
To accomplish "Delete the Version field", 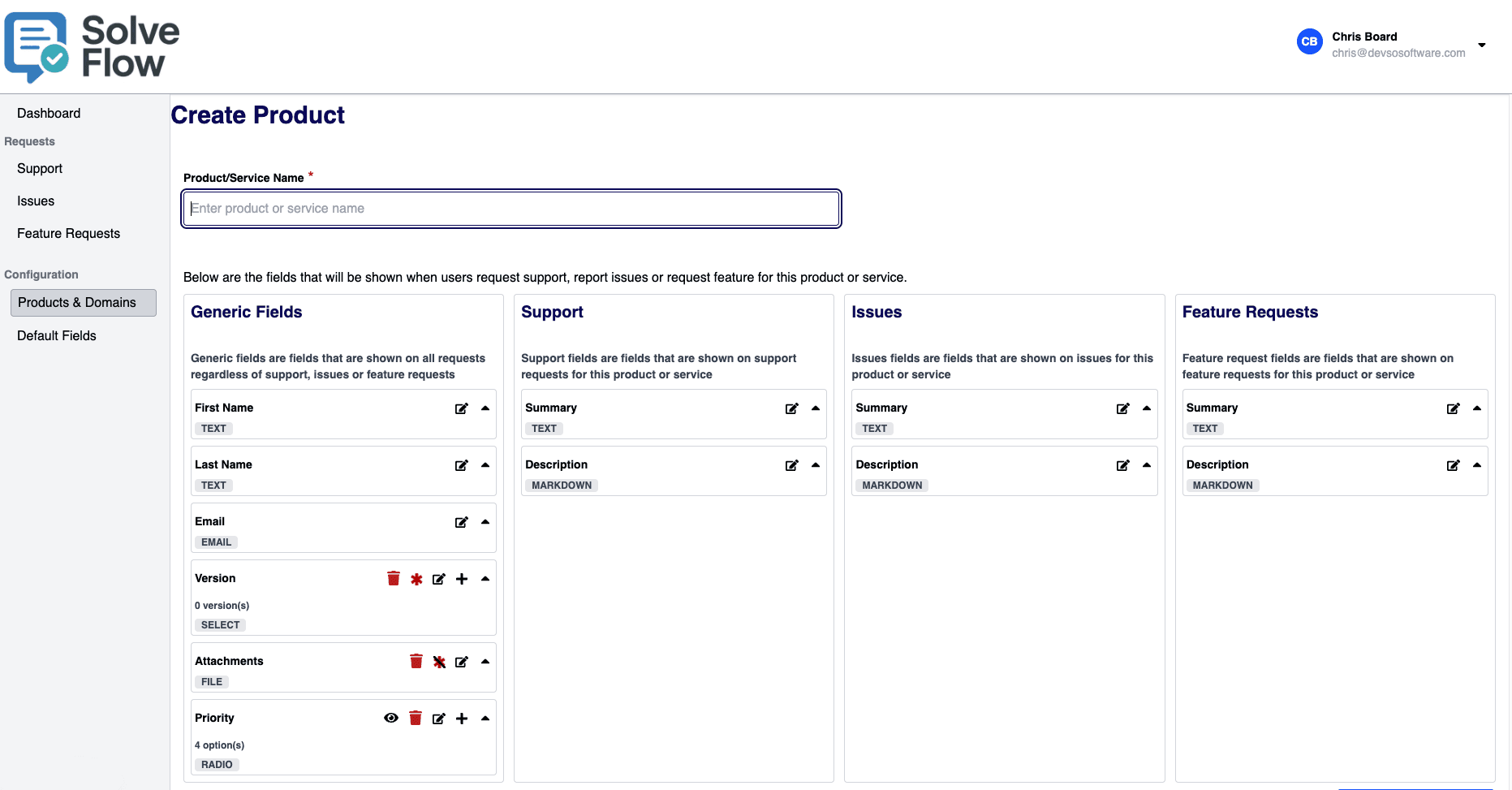I will 393,578.
